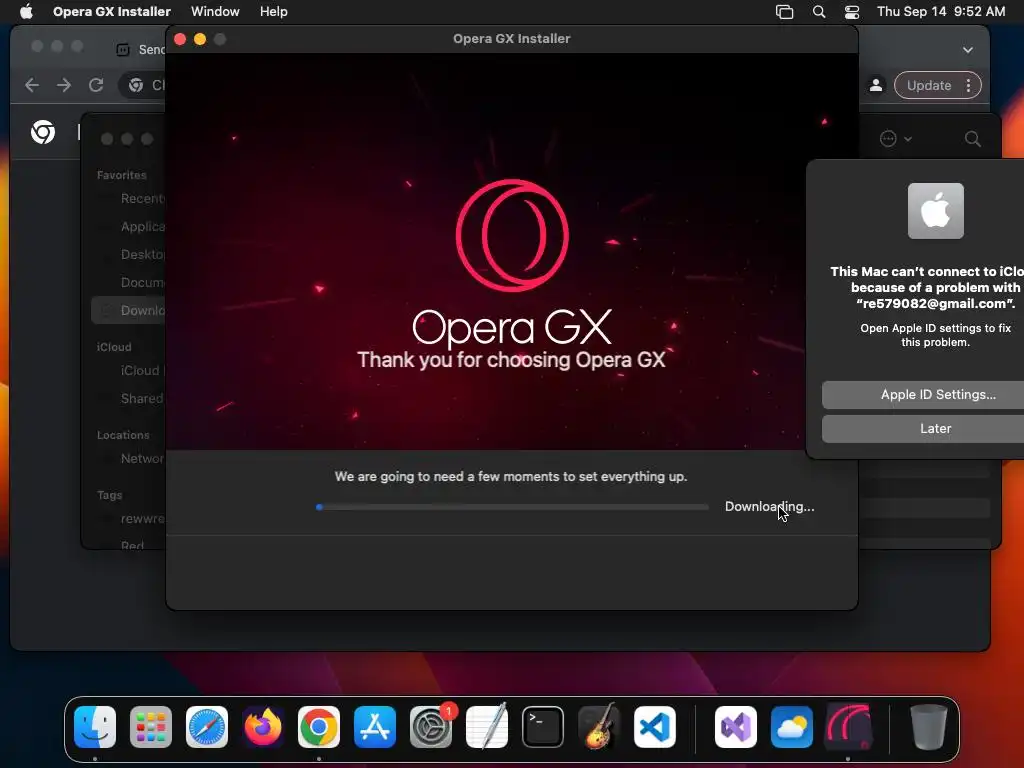Open Finder from the Dock
Viewport: 1024px width, 768px height.
[x=95, y=727]
